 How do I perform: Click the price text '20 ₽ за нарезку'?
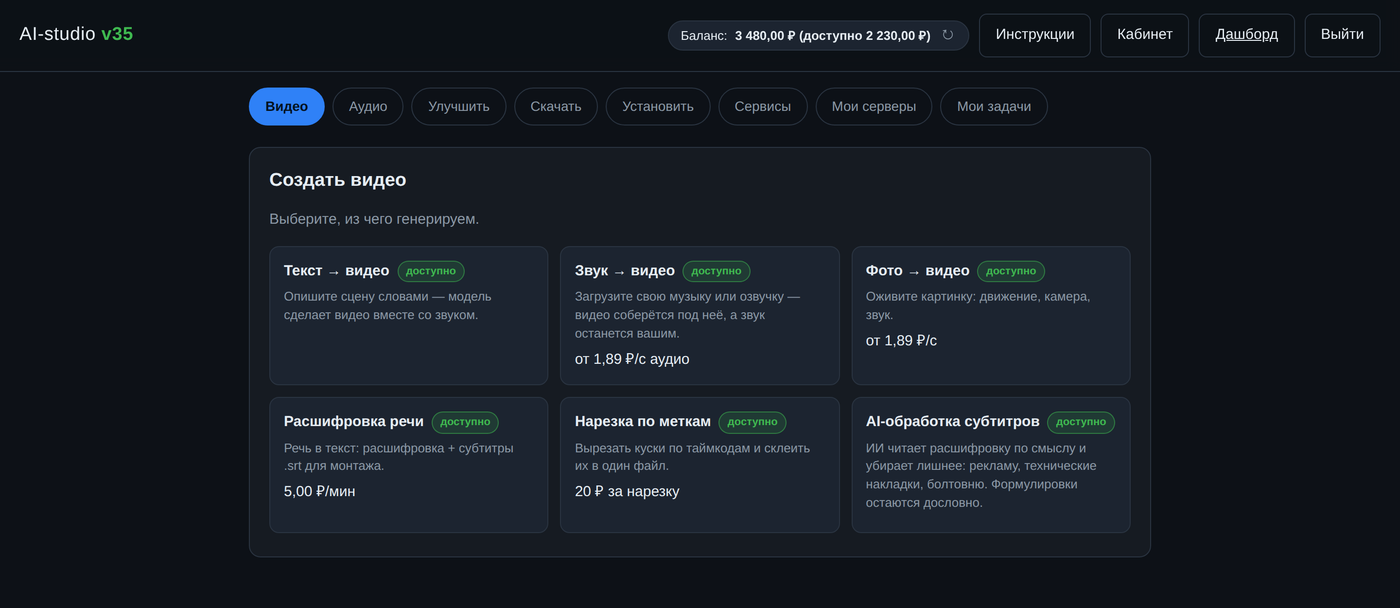[x=627, y=492]
